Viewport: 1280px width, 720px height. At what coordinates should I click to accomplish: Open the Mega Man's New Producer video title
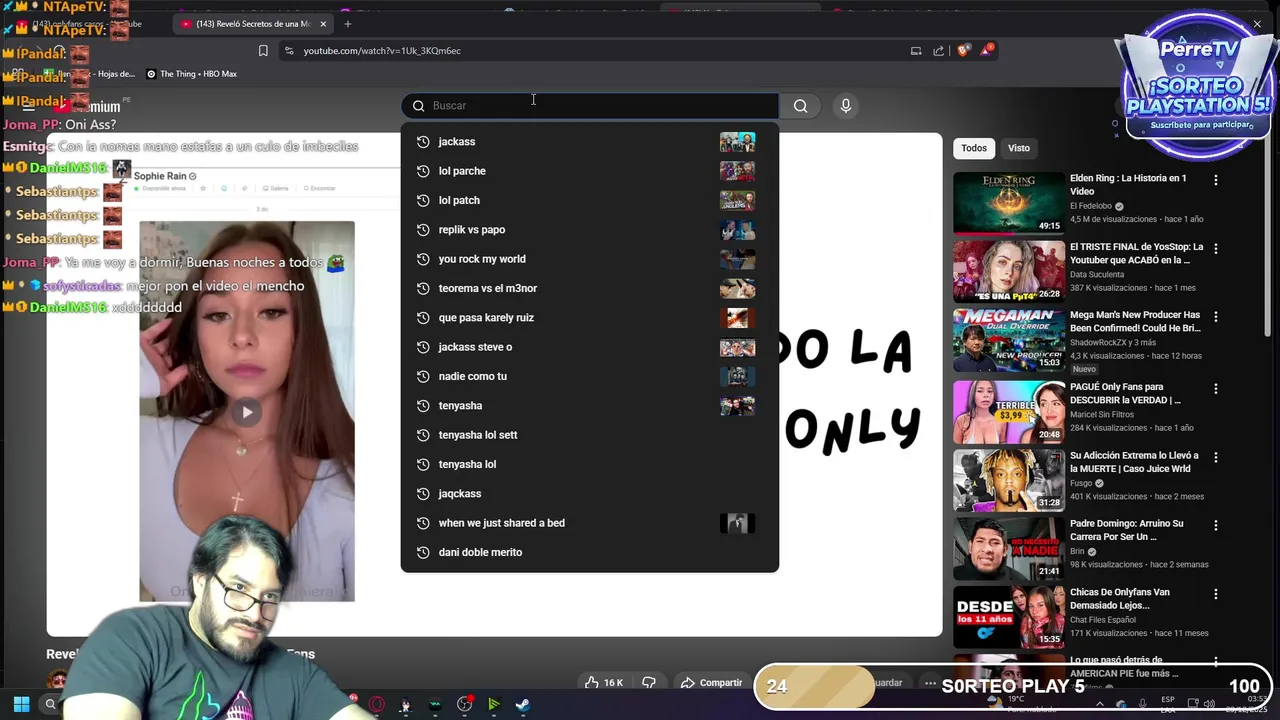click(x=1135, y=321)
